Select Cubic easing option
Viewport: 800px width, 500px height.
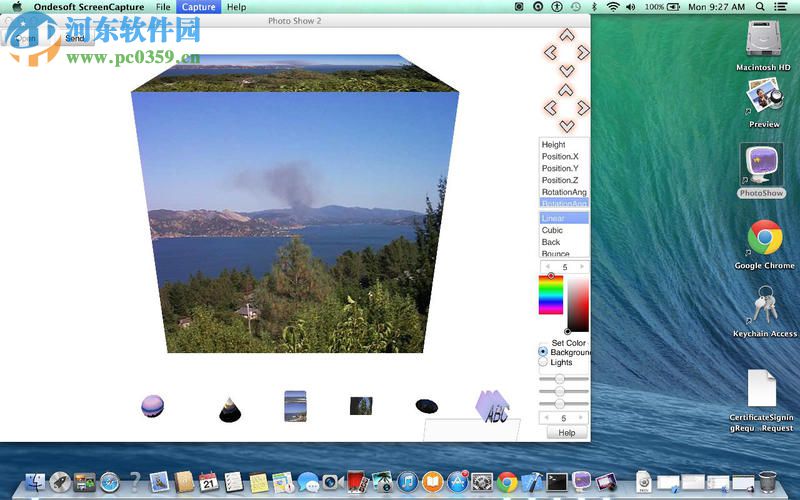[564, 230]
